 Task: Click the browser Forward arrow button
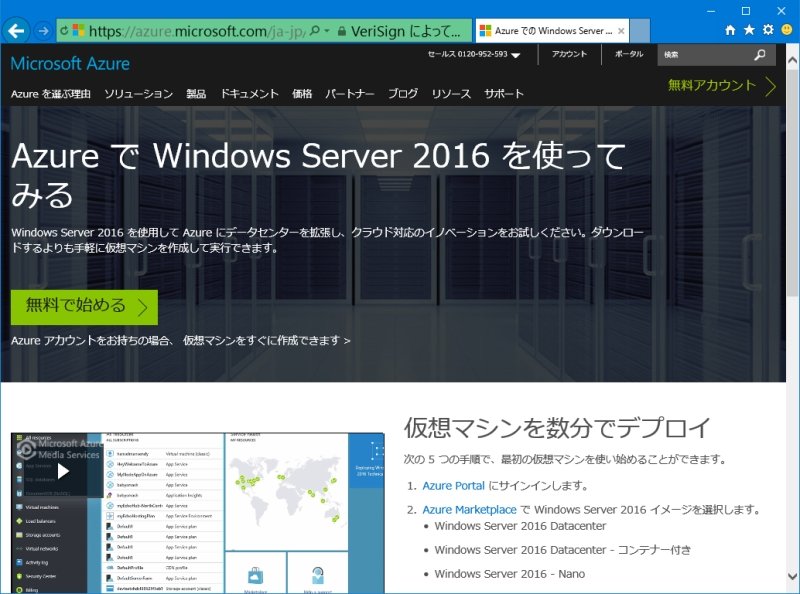coord(43,31)
